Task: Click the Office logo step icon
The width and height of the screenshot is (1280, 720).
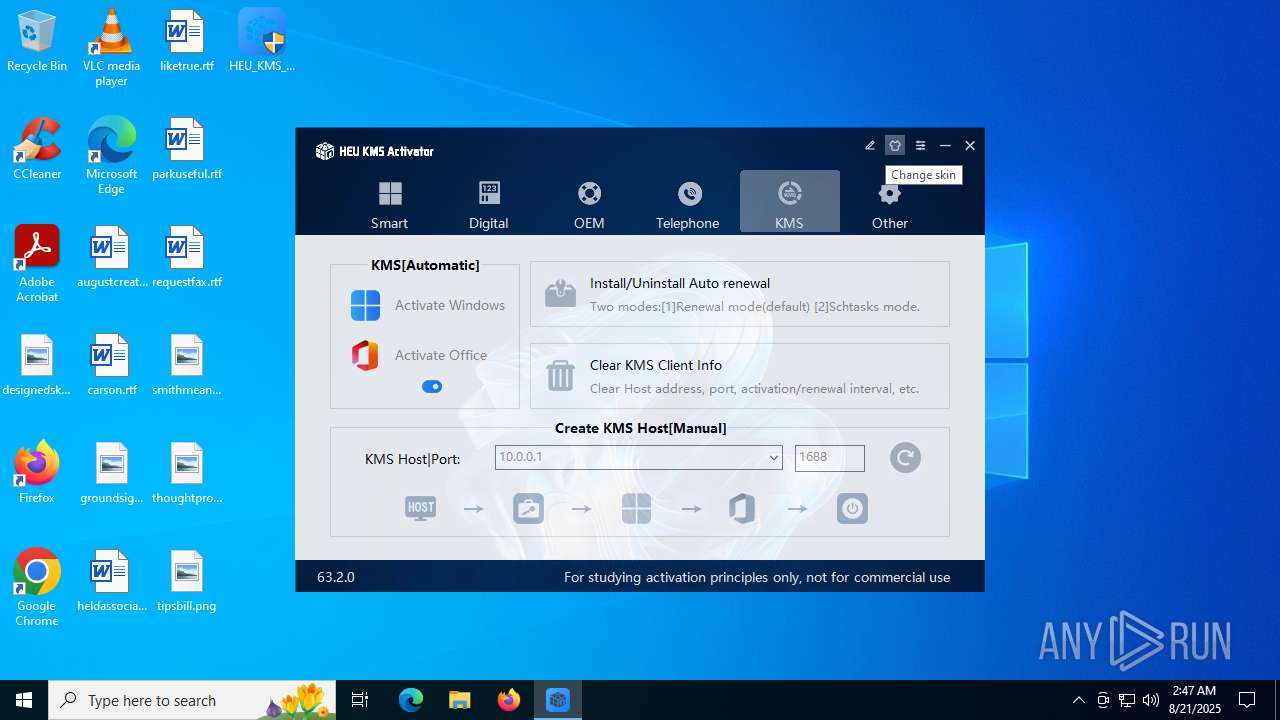Action: click(x=742, y=508)
